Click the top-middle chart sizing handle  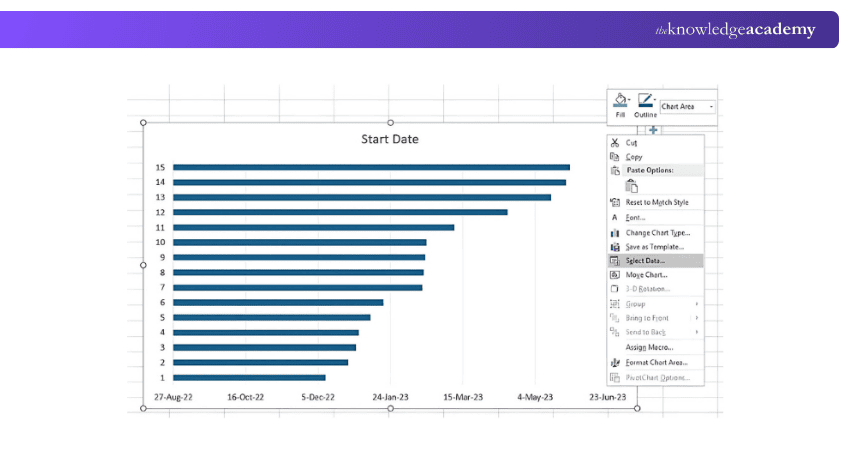point(390,123)
